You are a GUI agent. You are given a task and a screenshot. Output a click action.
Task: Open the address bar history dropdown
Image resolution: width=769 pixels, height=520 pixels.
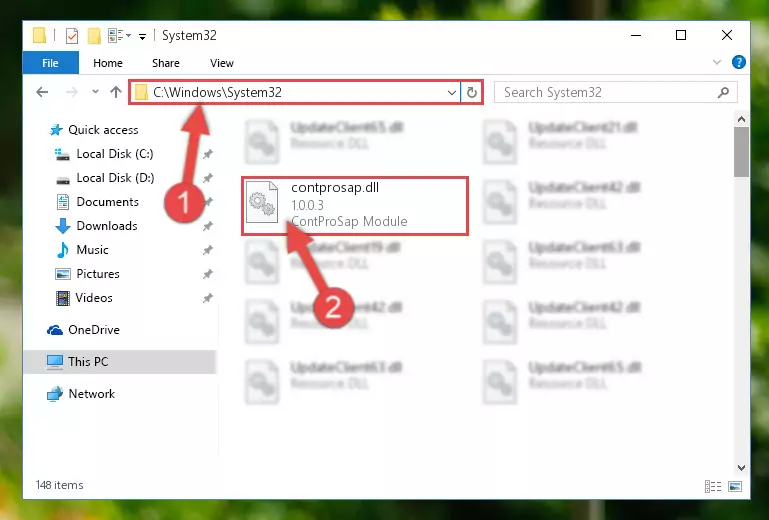(452, 92)
